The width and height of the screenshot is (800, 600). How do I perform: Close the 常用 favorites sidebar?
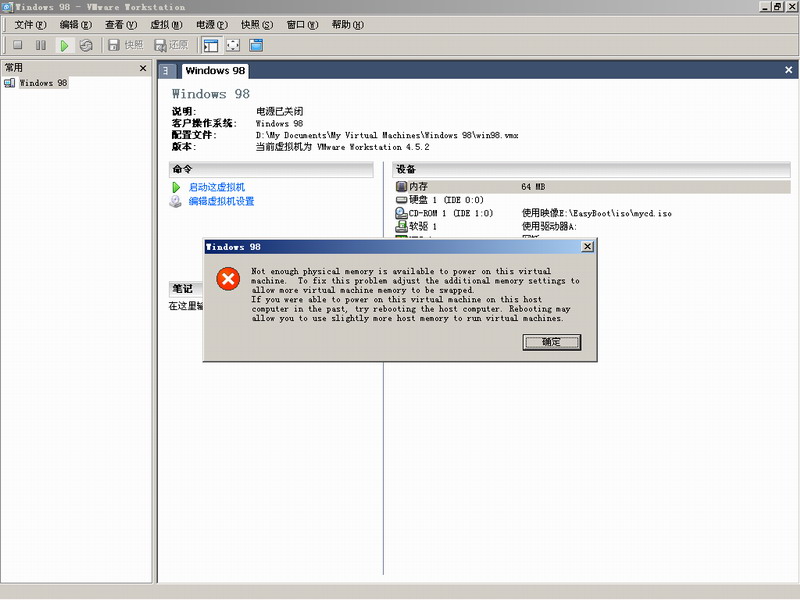coord(143,68)
